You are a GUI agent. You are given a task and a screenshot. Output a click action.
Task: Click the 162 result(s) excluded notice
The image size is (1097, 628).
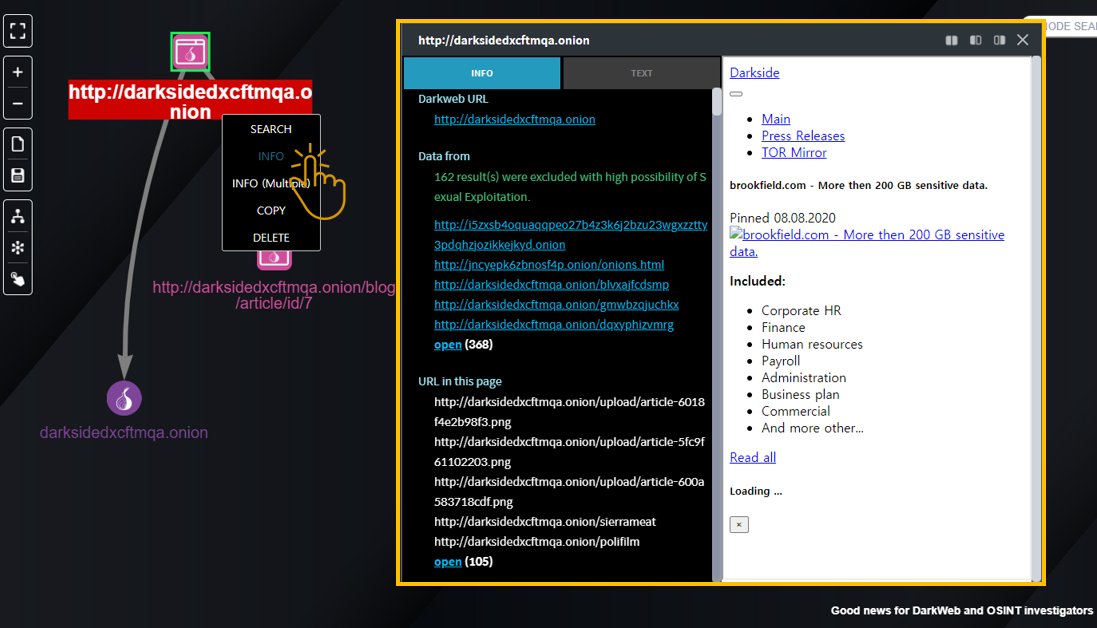point(570,187)
